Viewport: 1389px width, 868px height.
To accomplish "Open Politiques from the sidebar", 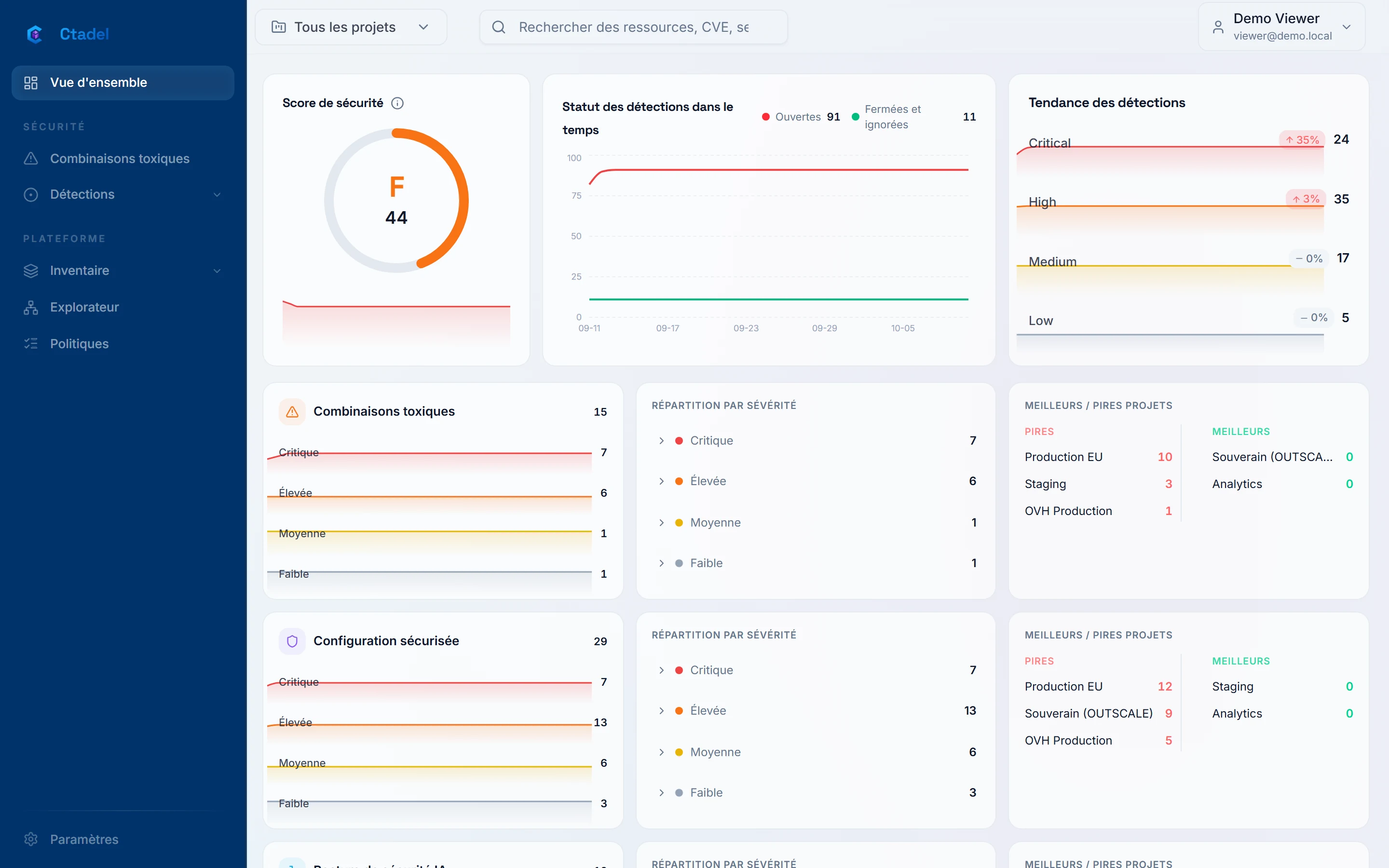I will pyautogui.click(x=123, y=343).
